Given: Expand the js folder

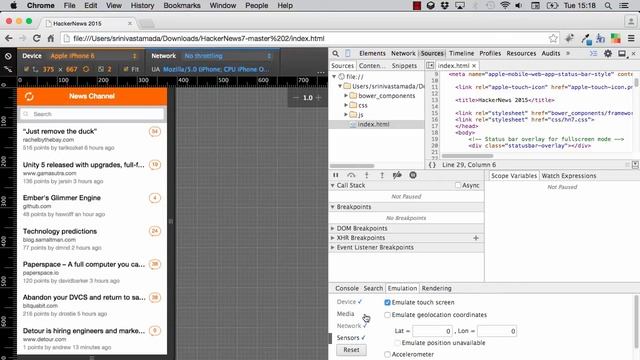Looking at the screenshot, I should click(346, 115).
